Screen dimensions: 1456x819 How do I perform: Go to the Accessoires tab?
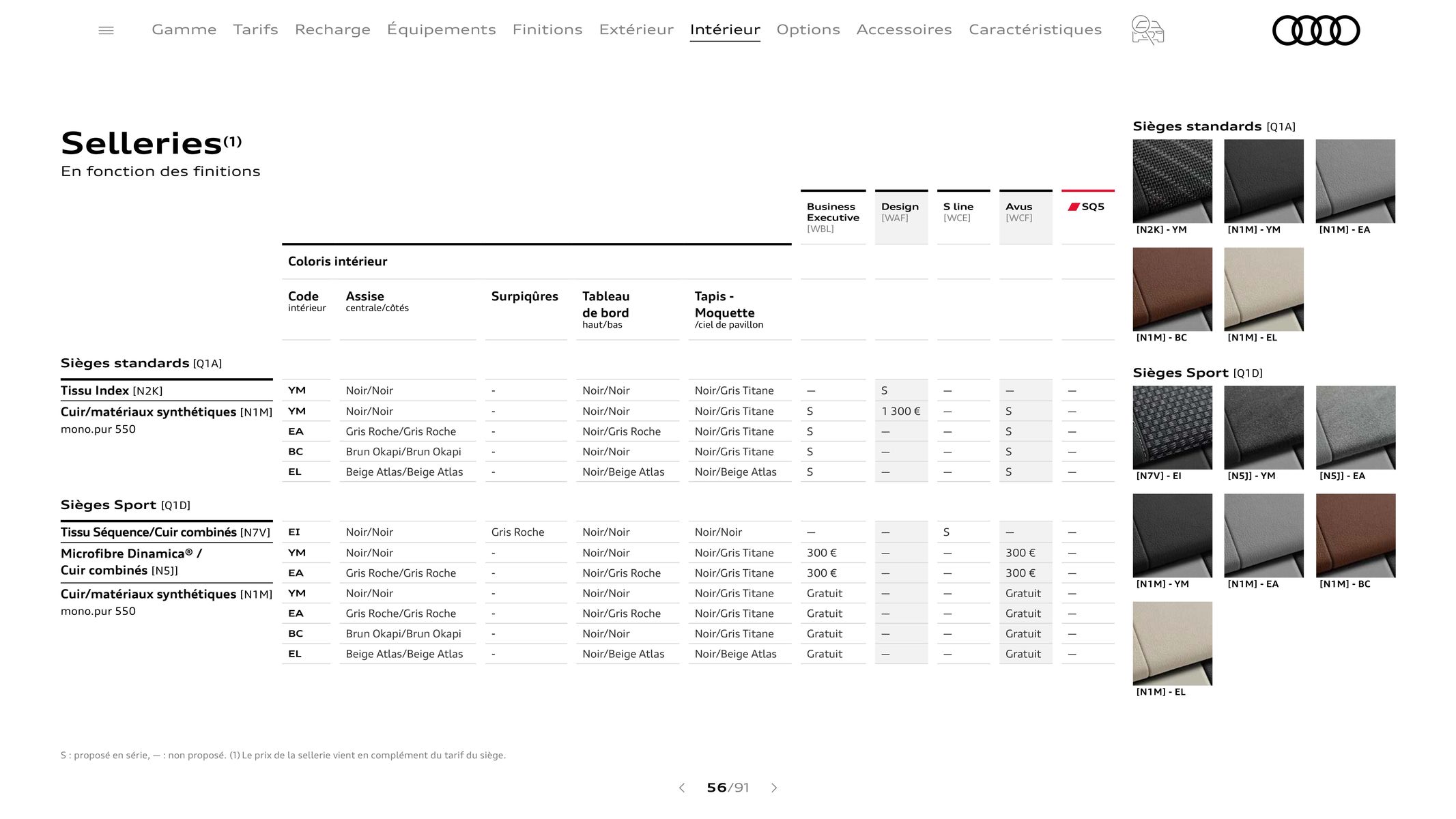click(x=904, y=29)
